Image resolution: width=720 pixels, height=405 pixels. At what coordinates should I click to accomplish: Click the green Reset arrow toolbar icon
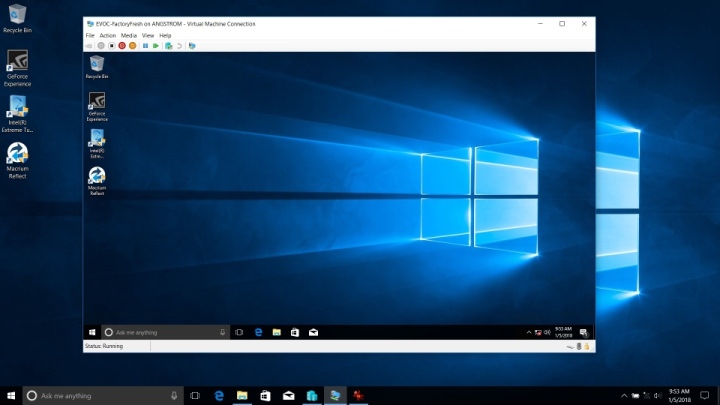tap(156, 46)
